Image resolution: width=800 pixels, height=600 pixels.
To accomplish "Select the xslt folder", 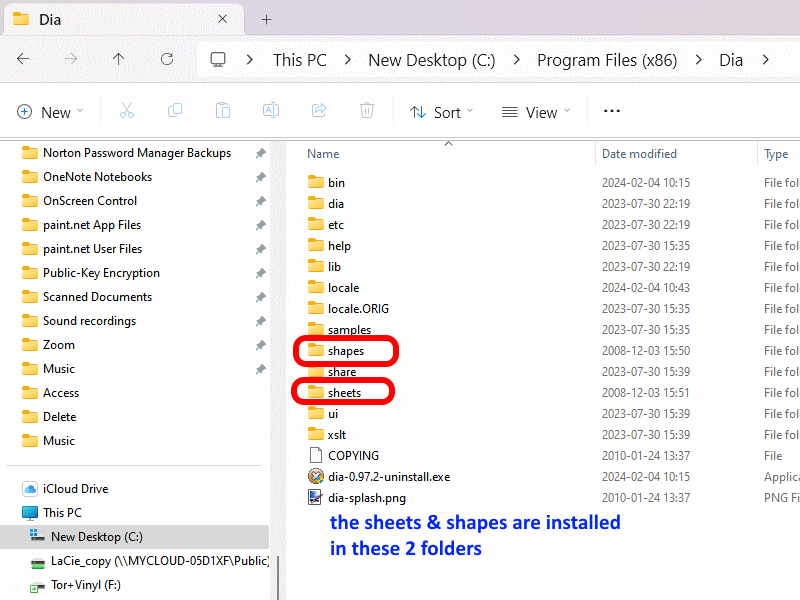I will click(327, 435).
